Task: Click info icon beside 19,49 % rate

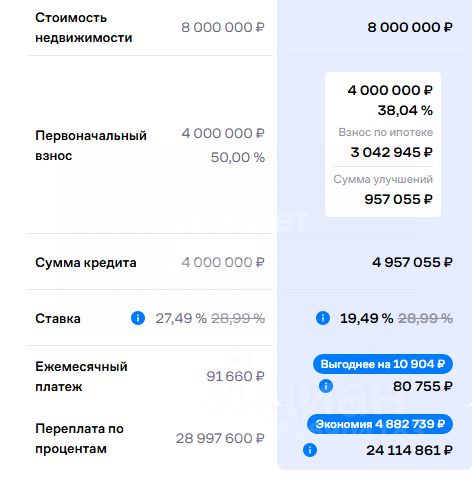Action: tap(322, 318)
